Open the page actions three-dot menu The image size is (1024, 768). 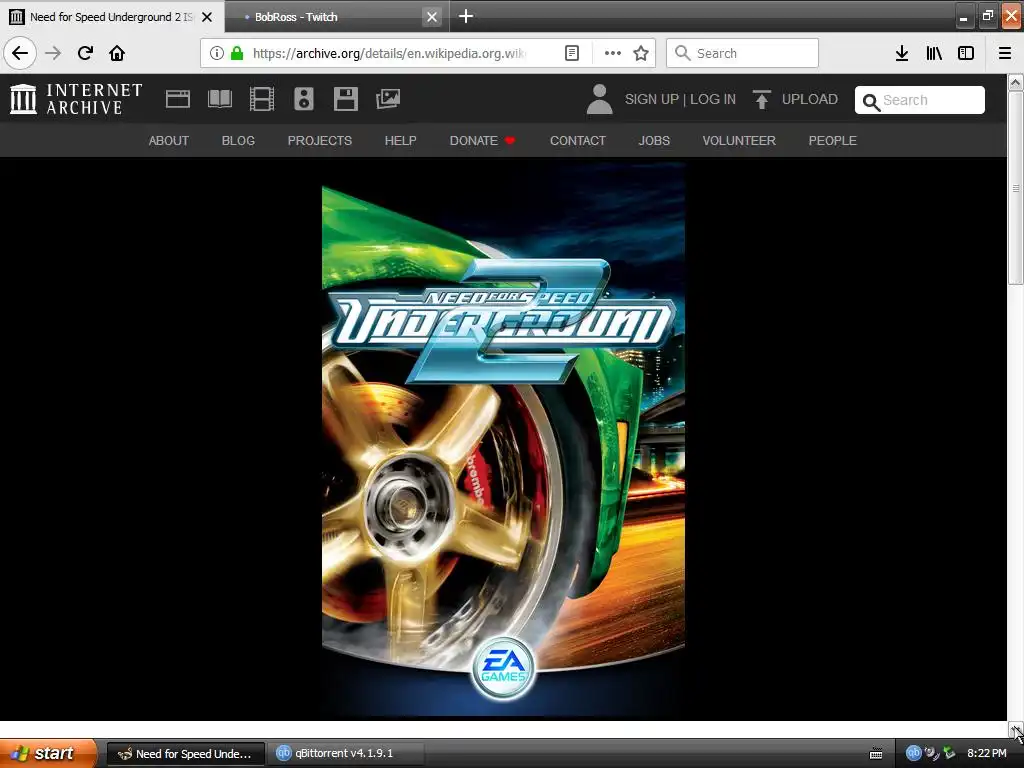tap(613, 53)
